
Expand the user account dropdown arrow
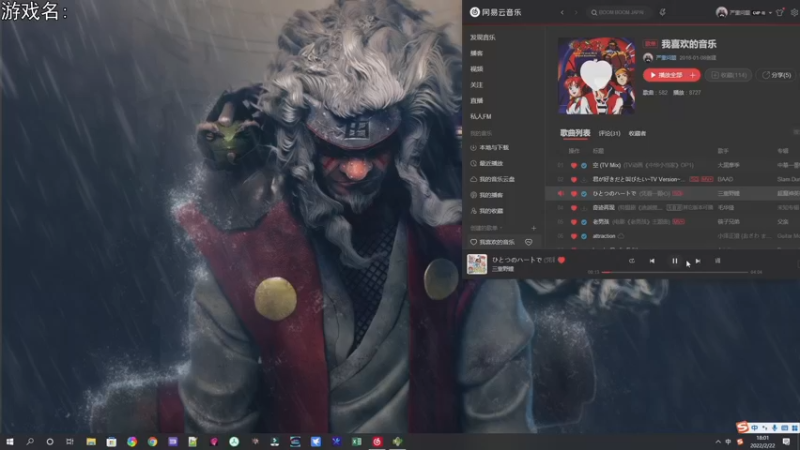tap(770, 13)
